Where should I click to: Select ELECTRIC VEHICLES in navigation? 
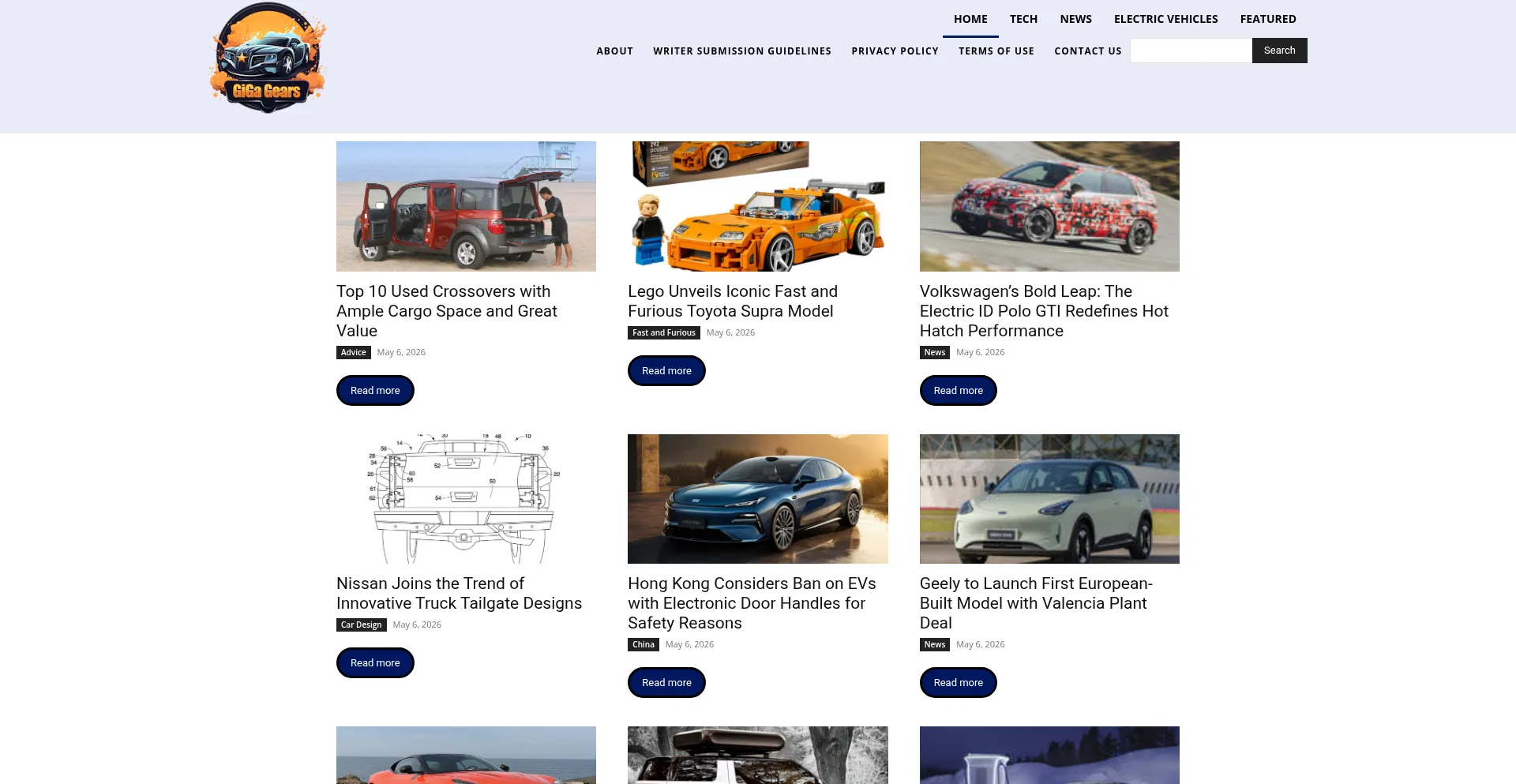pyautogui.click(x=1165, y=19)
